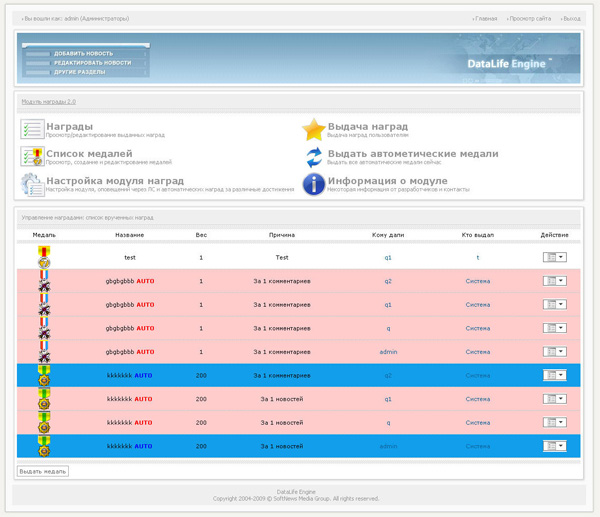Click user link admin in the fifth row
600x517 pixels.
pyautogui.click(x=388, y=352)
